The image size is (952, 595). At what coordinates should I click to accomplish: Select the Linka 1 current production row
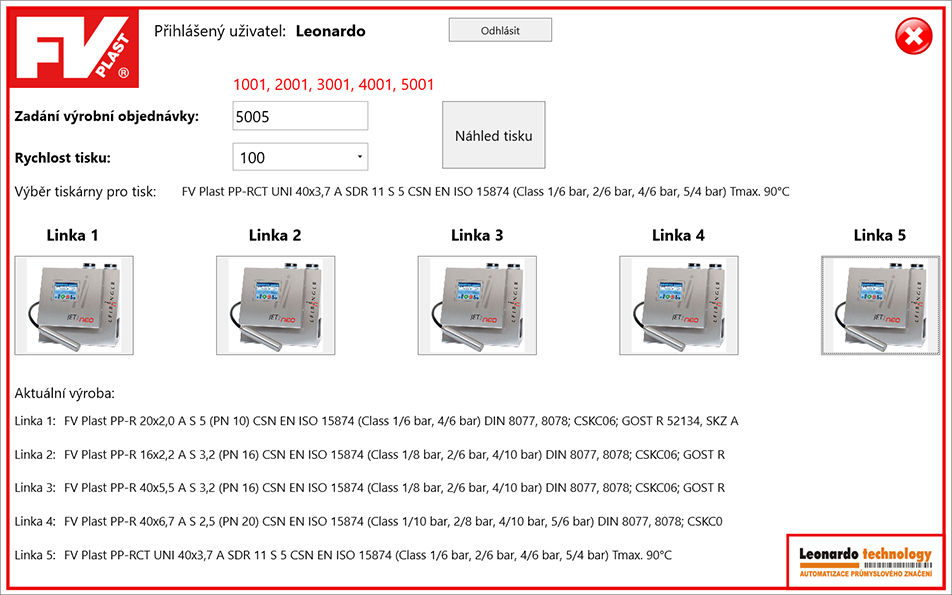point(376,421)
